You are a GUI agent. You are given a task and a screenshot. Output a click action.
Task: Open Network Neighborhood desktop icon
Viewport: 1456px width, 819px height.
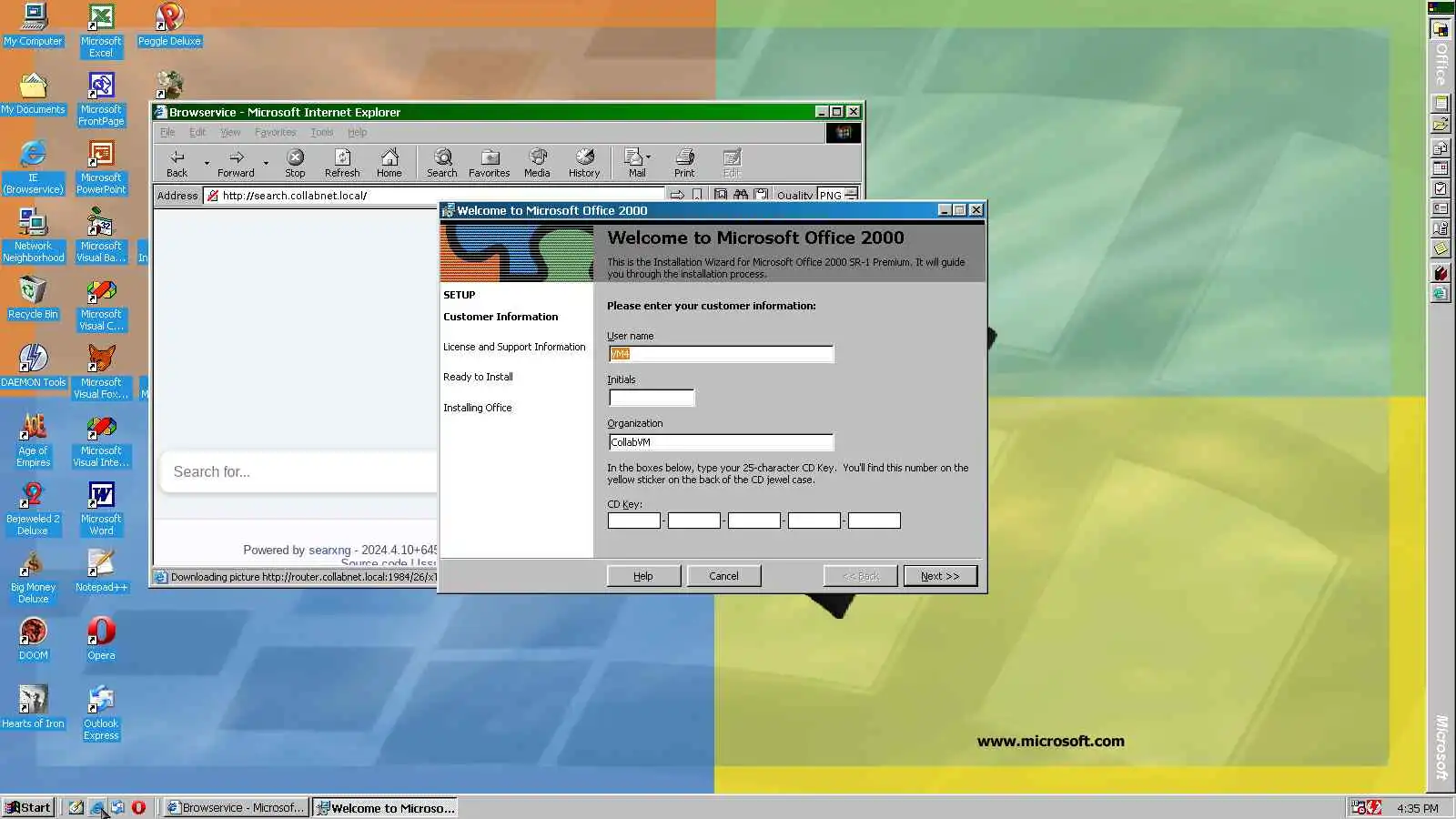coord(34,236)
